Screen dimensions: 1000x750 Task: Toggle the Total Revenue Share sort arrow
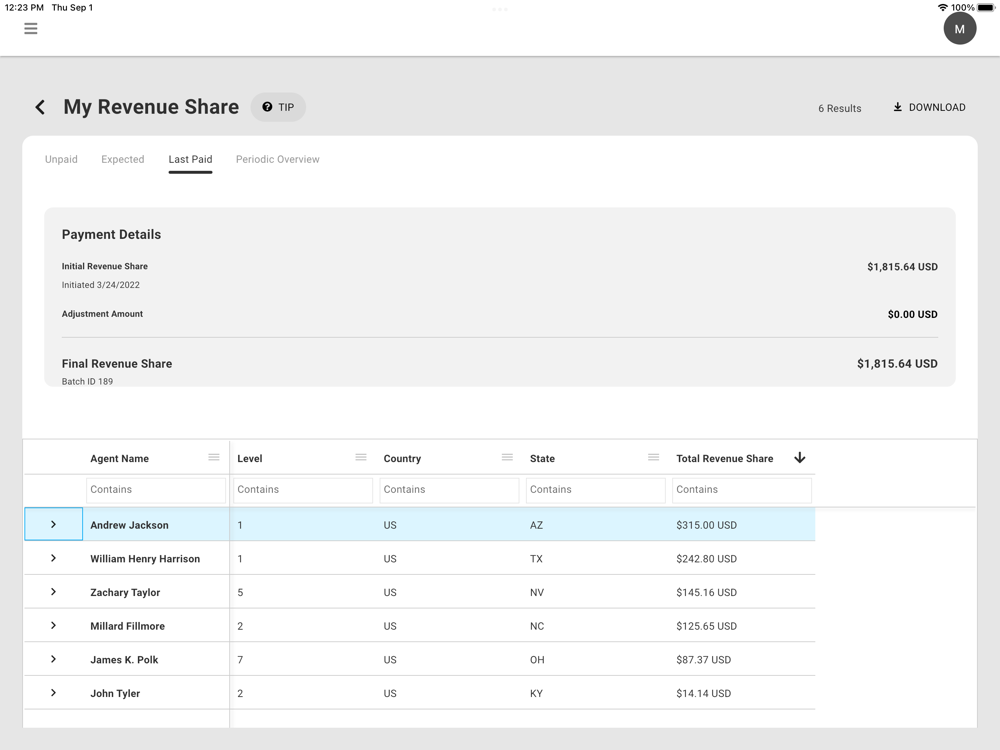point(800,458)
